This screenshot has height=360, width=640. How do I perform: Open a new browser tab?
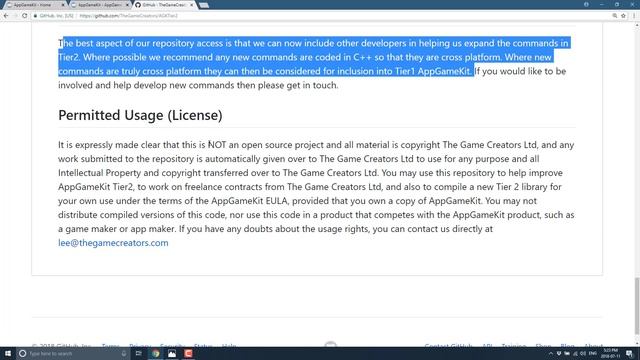pos(204,5)
